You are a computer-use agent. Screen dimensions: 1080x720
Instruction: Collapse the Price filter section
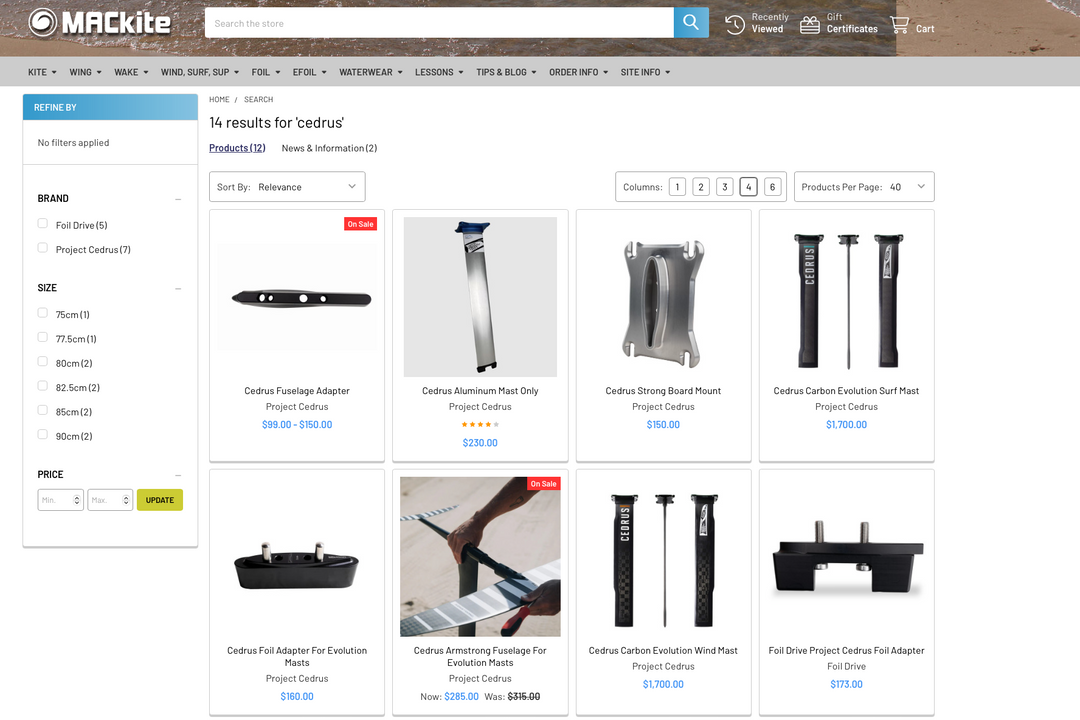click(x=178, y=475)
